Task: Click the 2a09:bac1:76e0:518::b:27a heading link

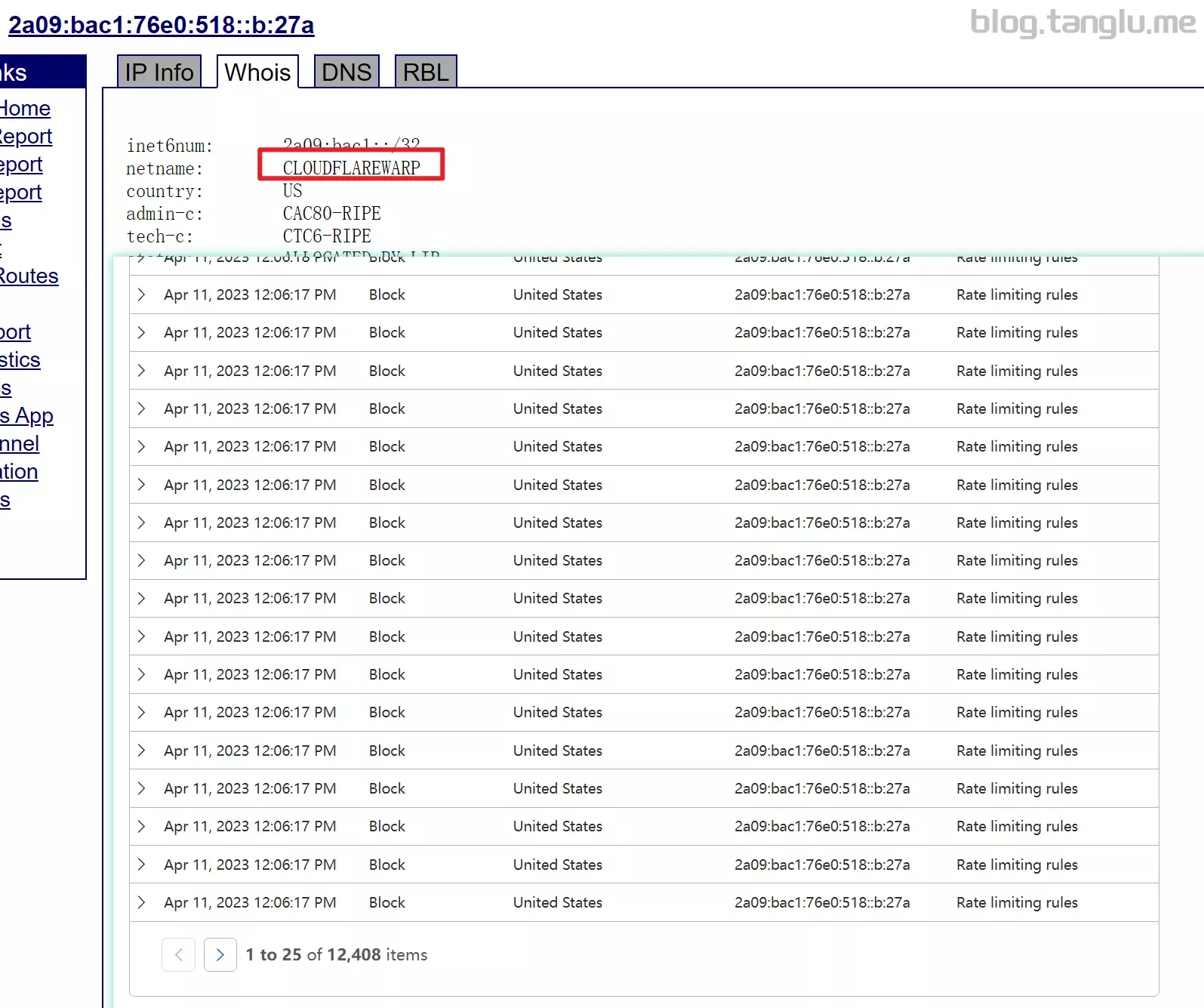Action: click(x=162, y=25)
